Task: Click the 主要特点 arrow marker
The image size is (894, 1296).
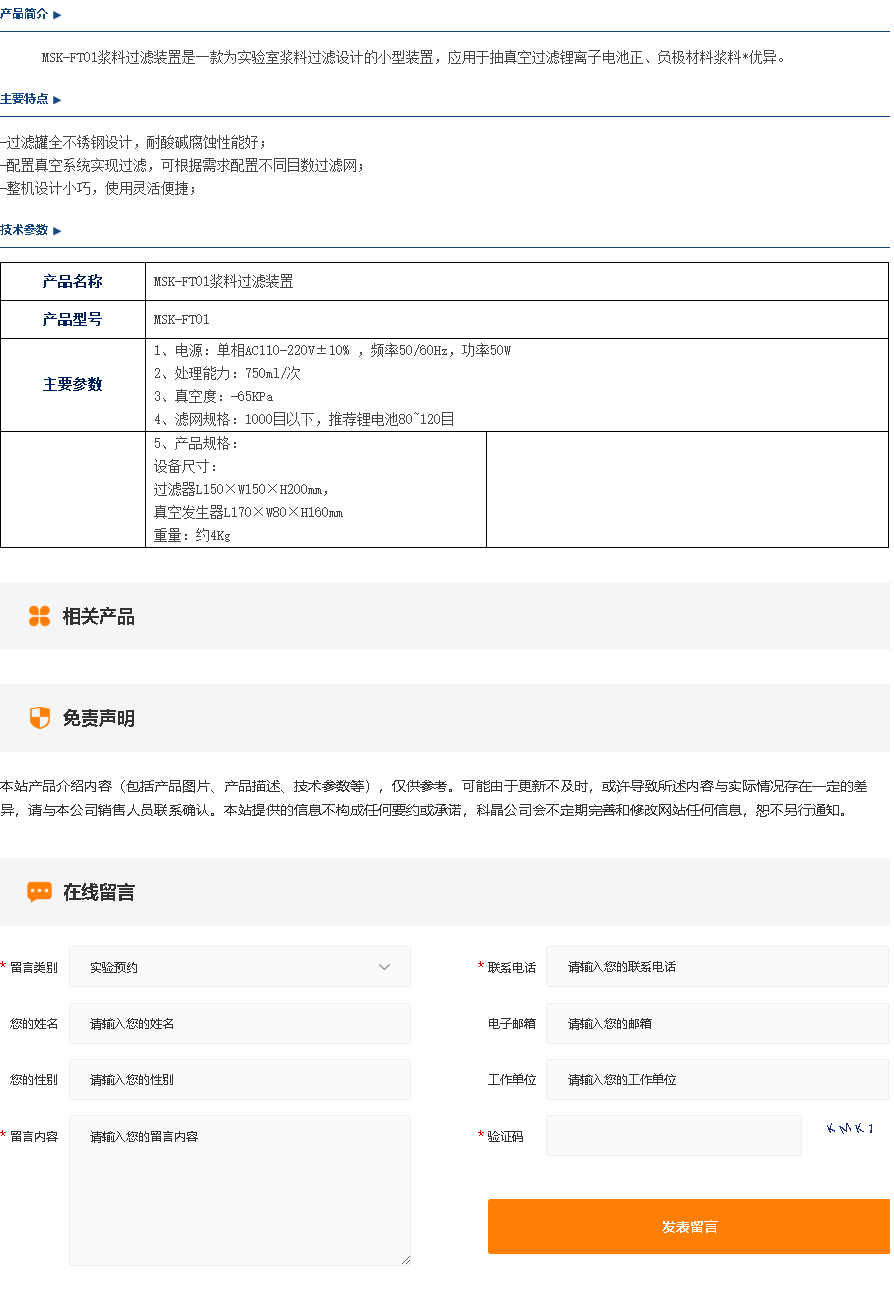Action: tap(57, 100)
